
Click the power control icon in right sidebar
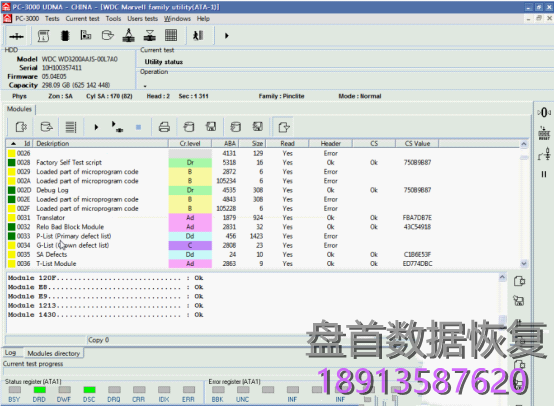click(544, 154)
